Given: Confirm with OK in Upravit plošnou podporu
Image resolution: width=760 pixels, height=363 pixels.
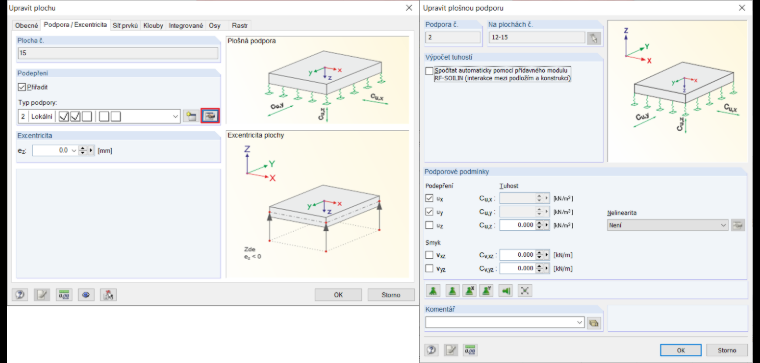Looking at the screenshot, I should click(x=681, y=350).
